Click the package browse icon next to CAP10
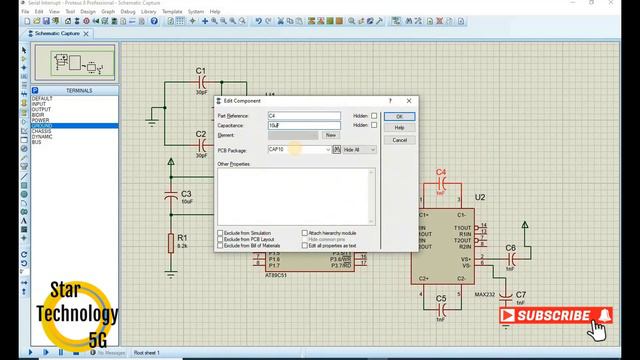Image resolution: width=640 pixels, height=360 pixels. coord(336,150)
